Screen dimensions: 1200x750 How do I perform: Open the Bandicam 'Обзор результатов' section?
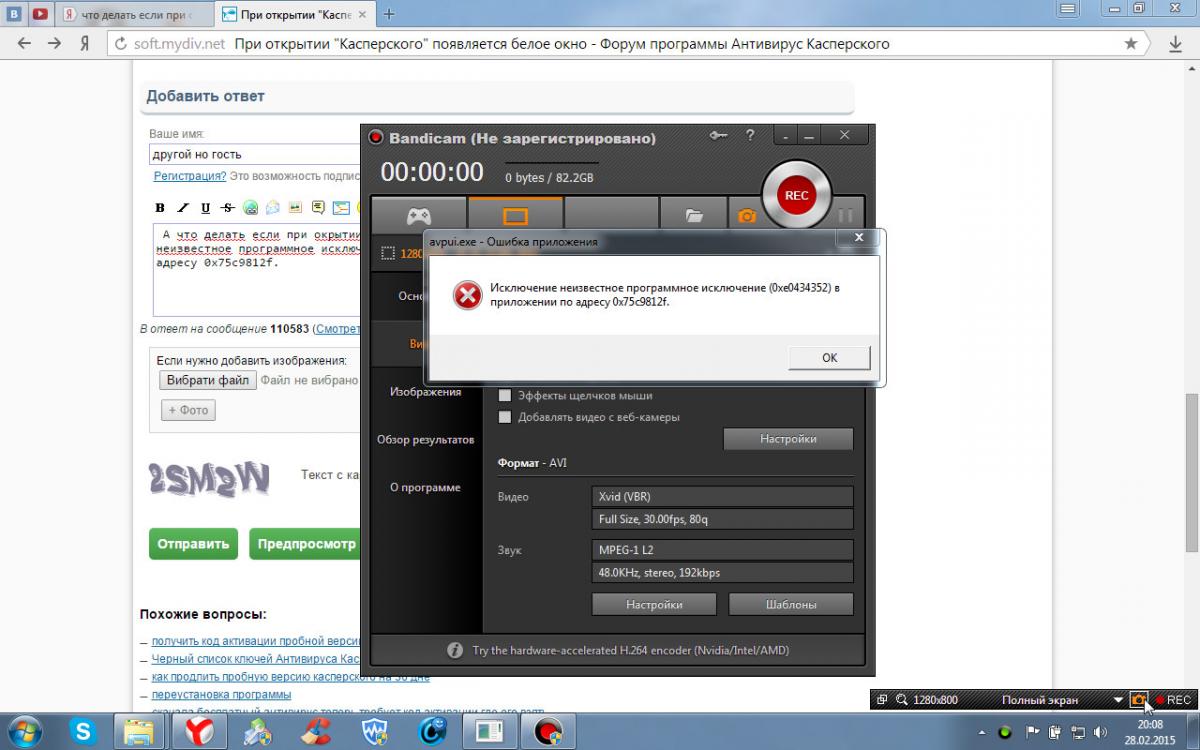(425, 439)
